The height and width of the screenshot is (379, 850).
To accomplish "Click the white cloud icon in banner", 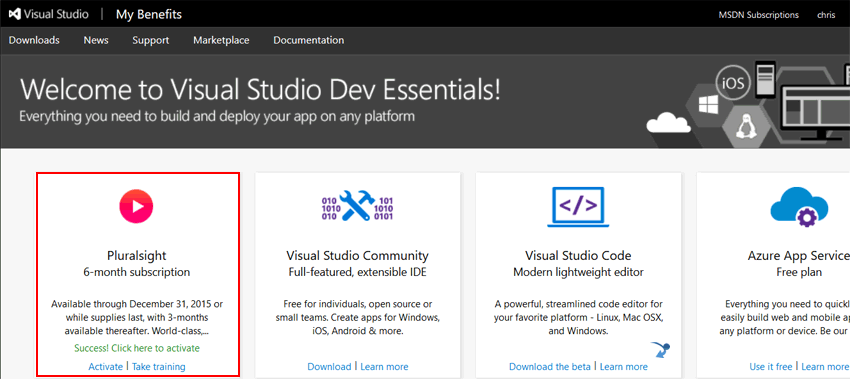I will click(668, 124).
